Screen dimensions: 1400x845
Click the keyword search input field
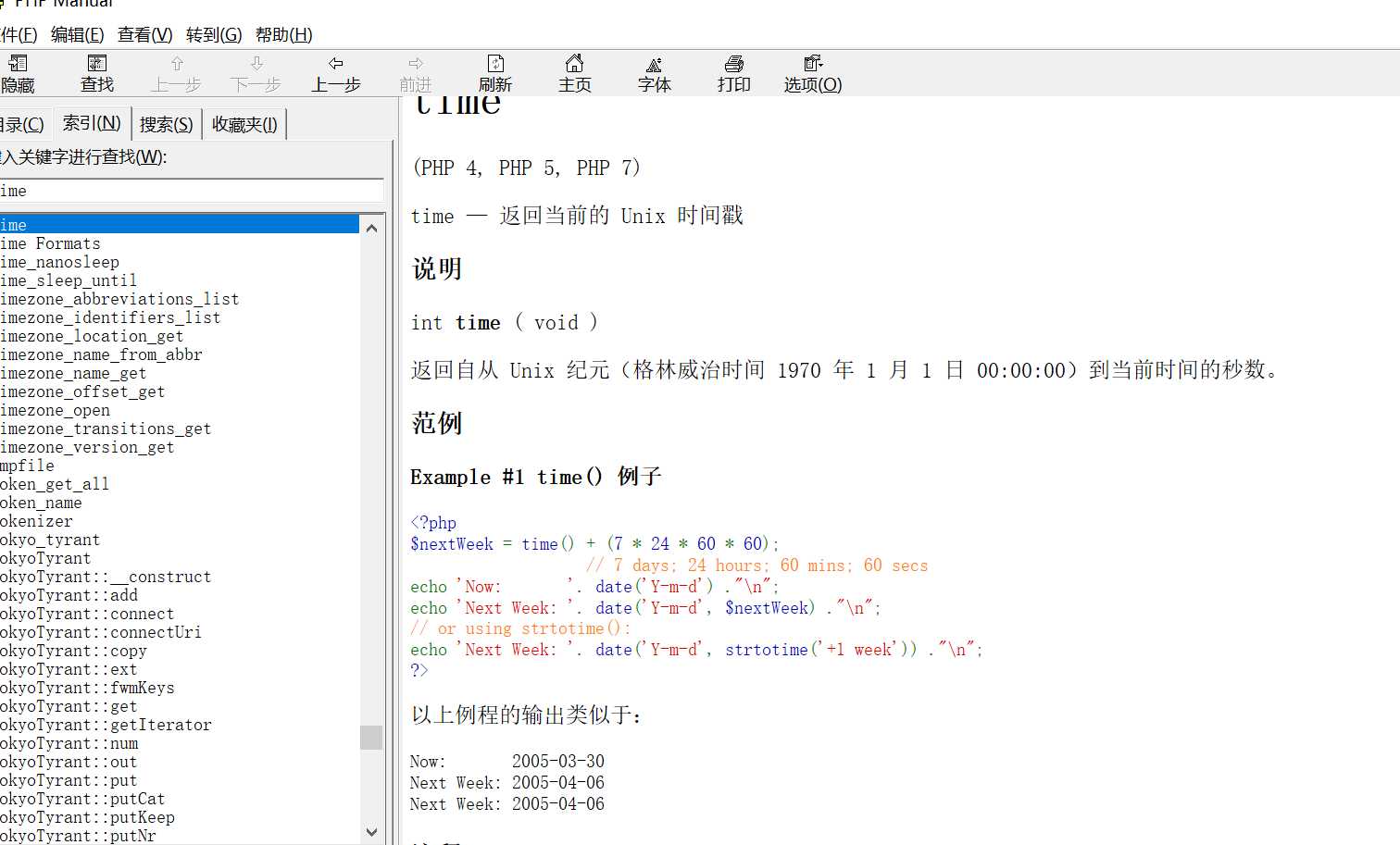click(192, 191)
